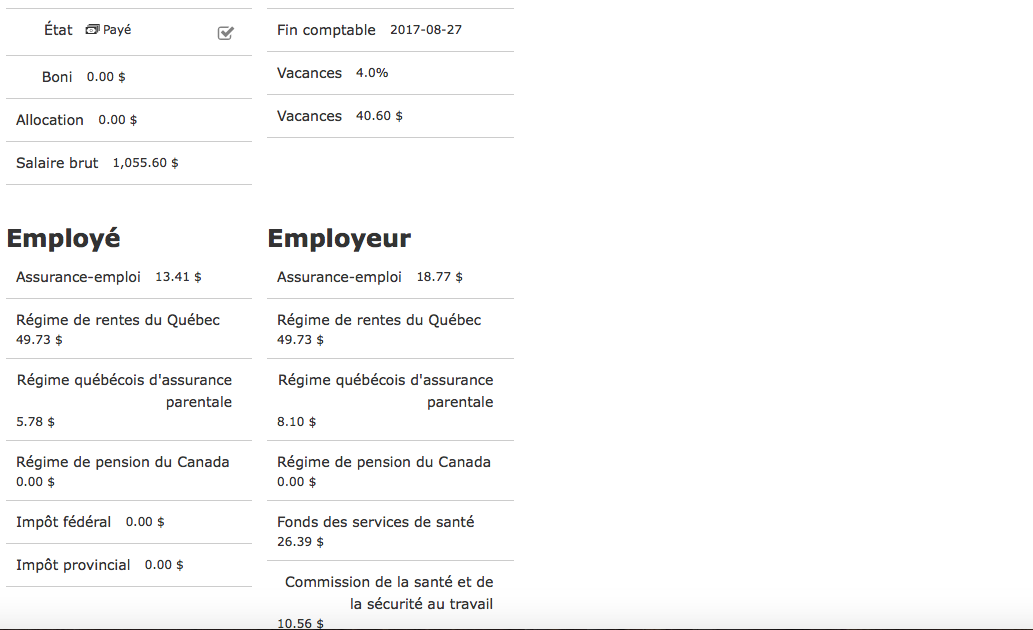This screenshot has width=1033, height=630.
Task: Click the Employeur section heading
Action: coord(339,238)
